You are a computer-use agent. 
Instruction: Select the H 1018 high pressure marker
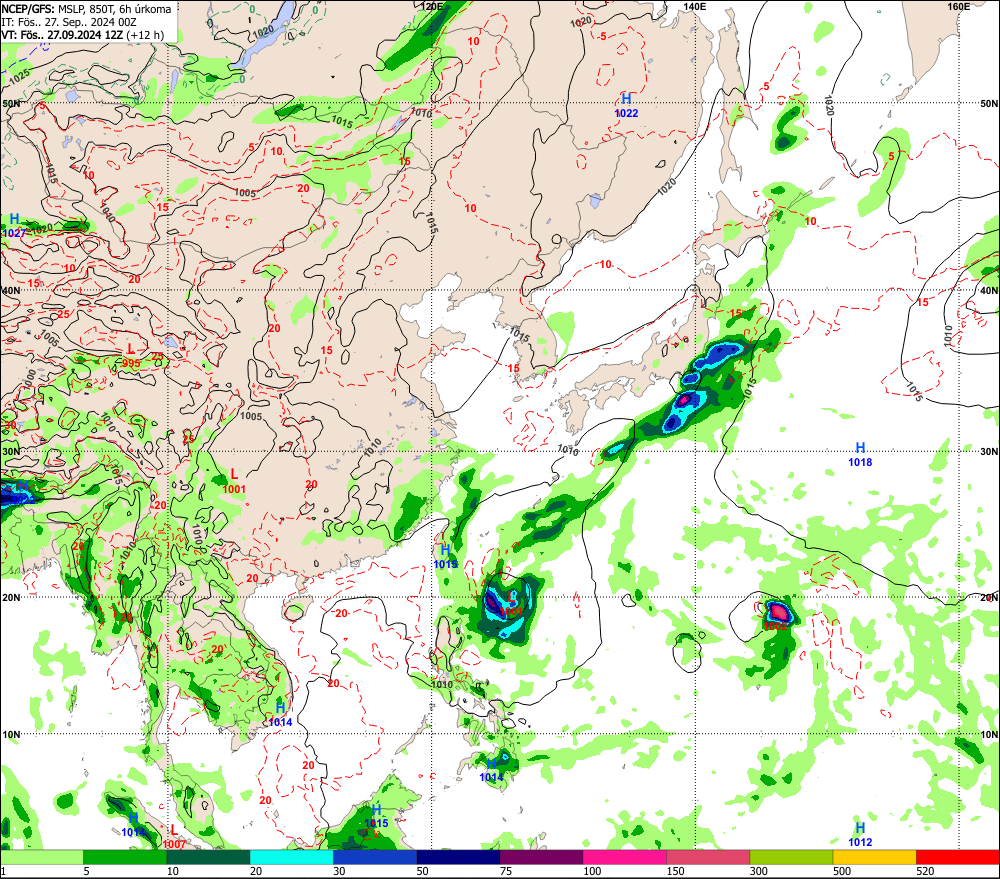[860, 454]
